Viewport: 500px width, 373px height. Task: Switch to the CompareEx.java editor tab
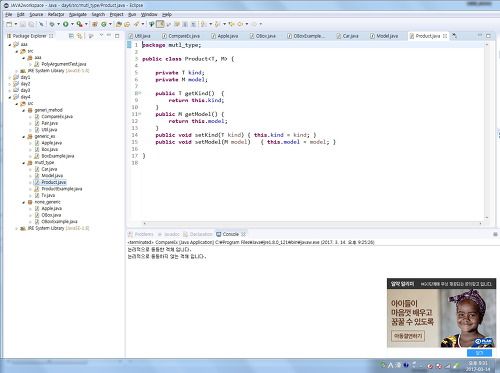tap(181, 36)
